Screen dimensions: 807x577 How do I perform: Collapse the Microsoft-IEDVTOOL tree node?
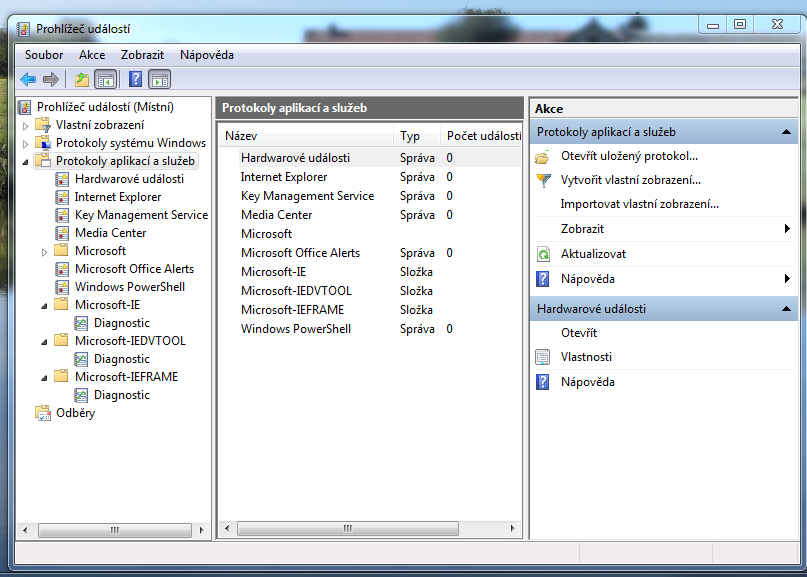click(x=45, y=341)
